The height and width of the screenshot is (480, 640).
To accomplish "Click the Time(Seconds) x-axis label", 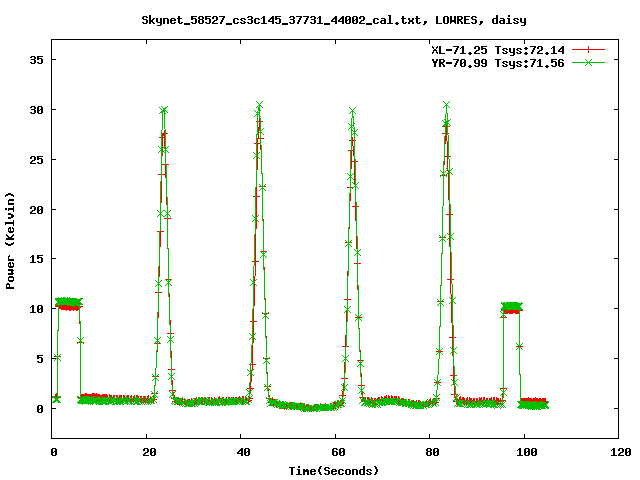I will [334, 471].
